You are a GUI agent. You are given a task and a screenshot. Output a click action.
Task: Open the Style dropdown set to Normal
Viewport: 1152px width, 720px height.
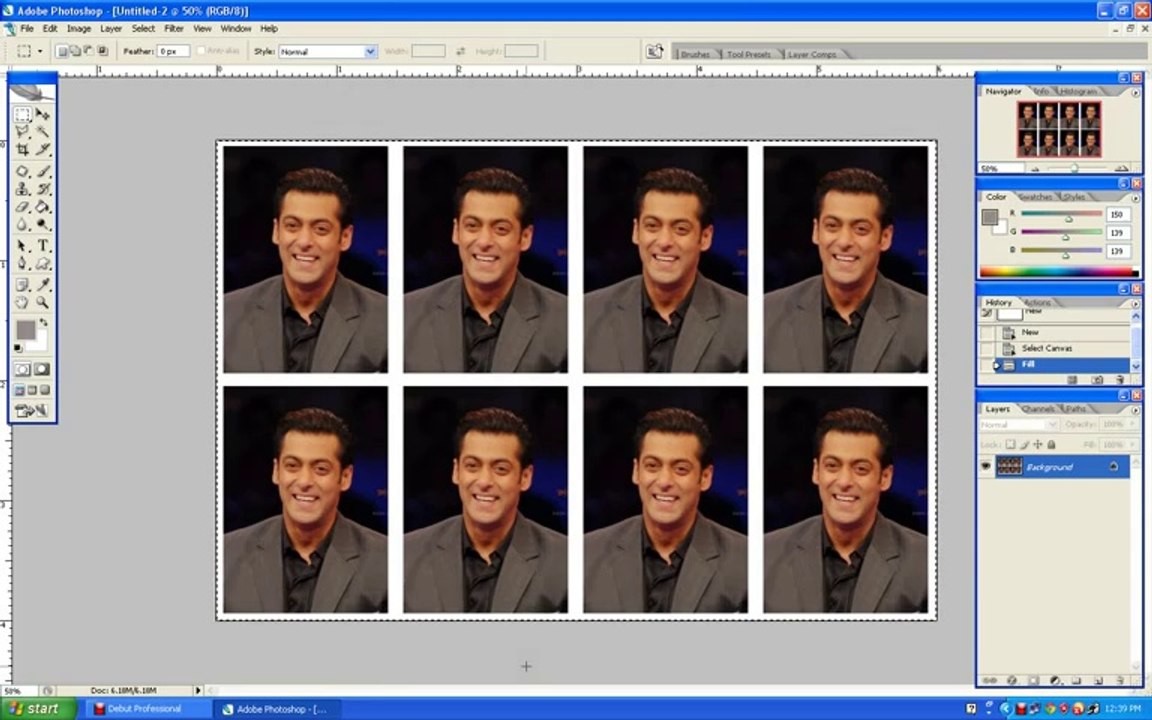328,51
